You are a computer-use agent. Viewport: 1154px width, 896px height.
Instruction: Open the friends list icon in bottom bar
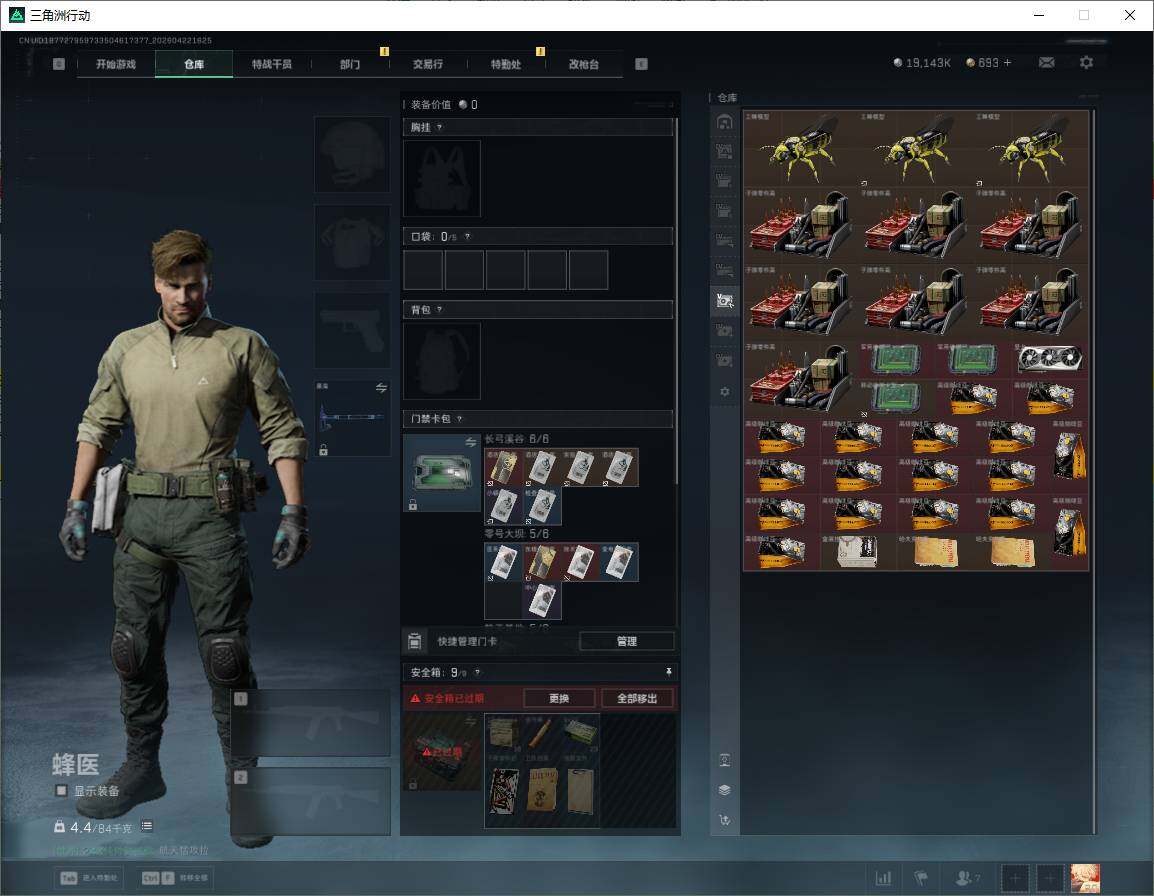tap(963, 878)
